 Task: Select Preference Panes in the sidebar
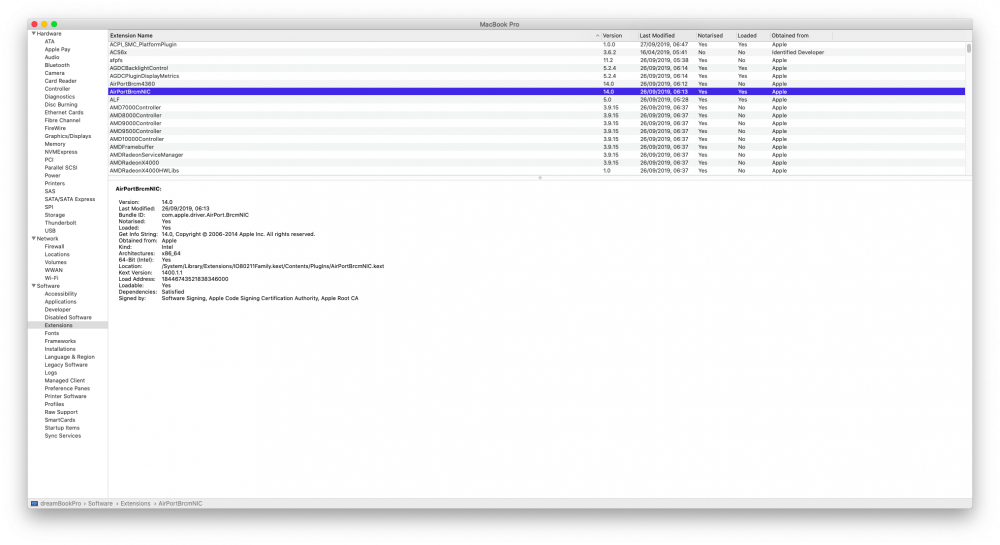click(x=67, y=388)
